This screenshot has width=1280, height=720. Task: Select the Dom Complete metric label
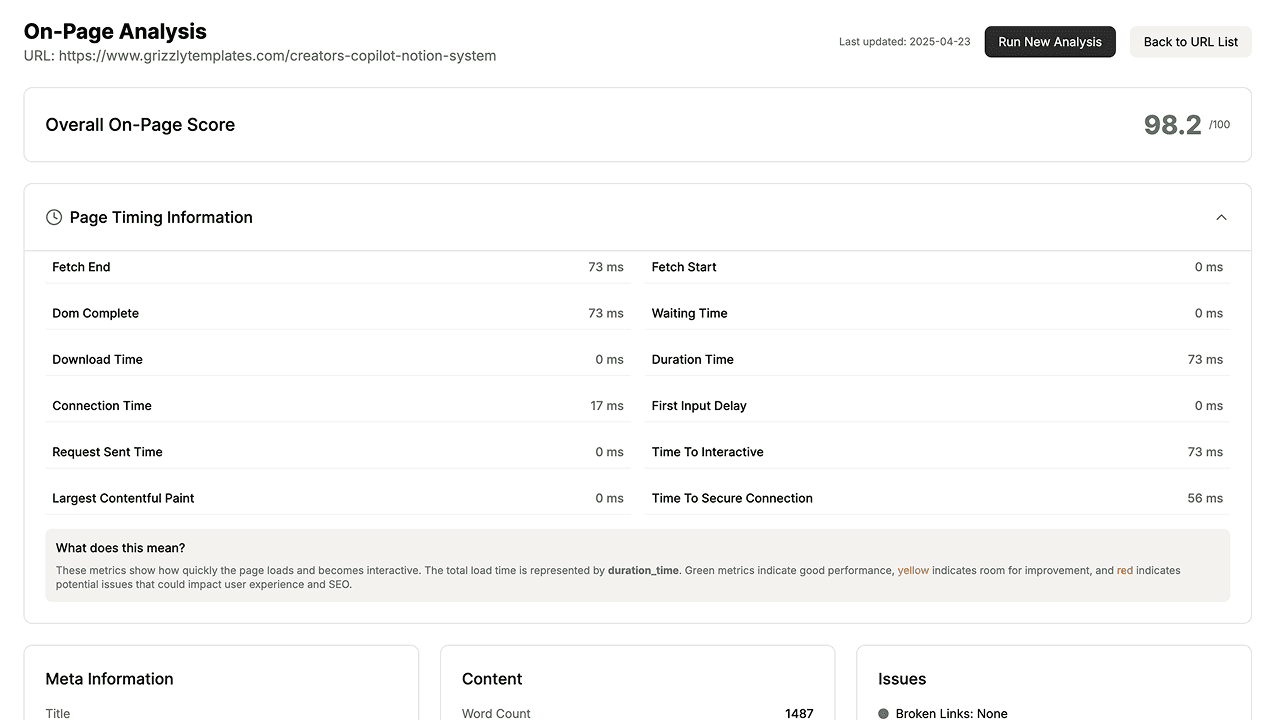click(x=95, y=313)
